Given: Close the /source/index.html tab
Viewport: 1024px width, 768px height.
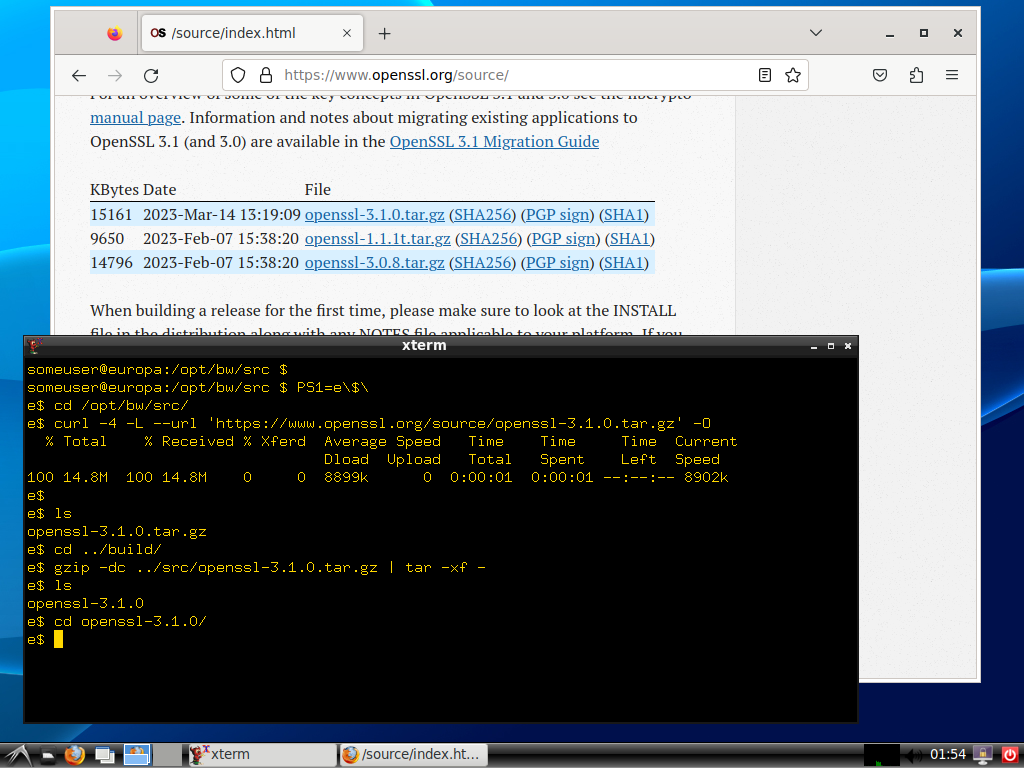Looking at the screenshot, I should (x=347, y=33).
